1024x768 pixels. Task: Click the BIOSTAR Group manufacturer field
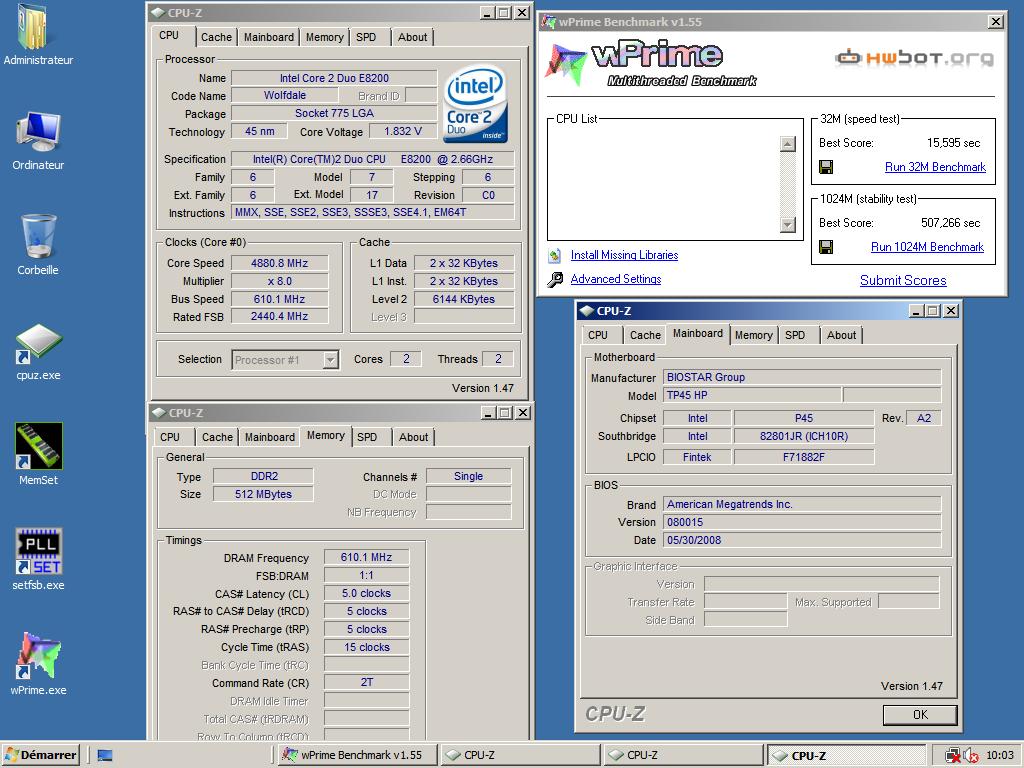coord(802,377)
